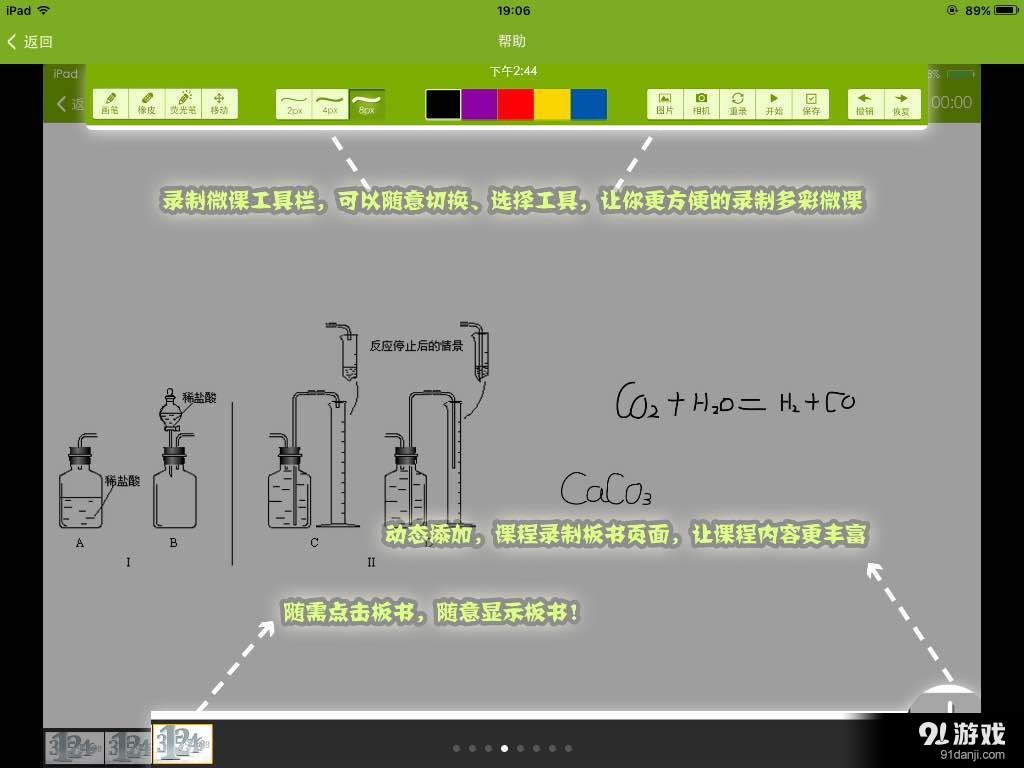Insert a picture using 图片
Viewport: 1024px width, 768px height.
coord(663,103)
